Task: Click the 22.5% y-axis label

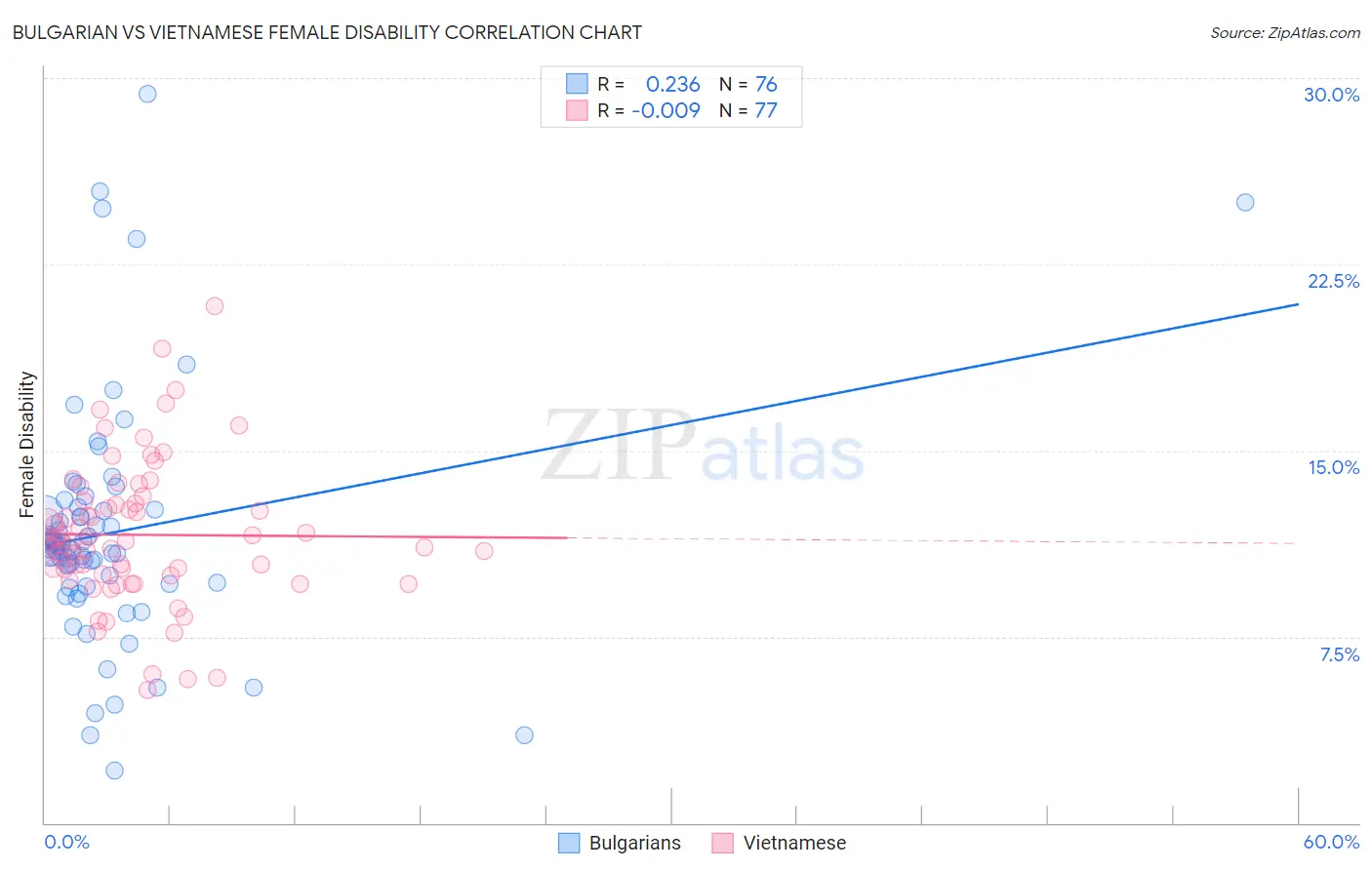Action: pos(1333,281)
